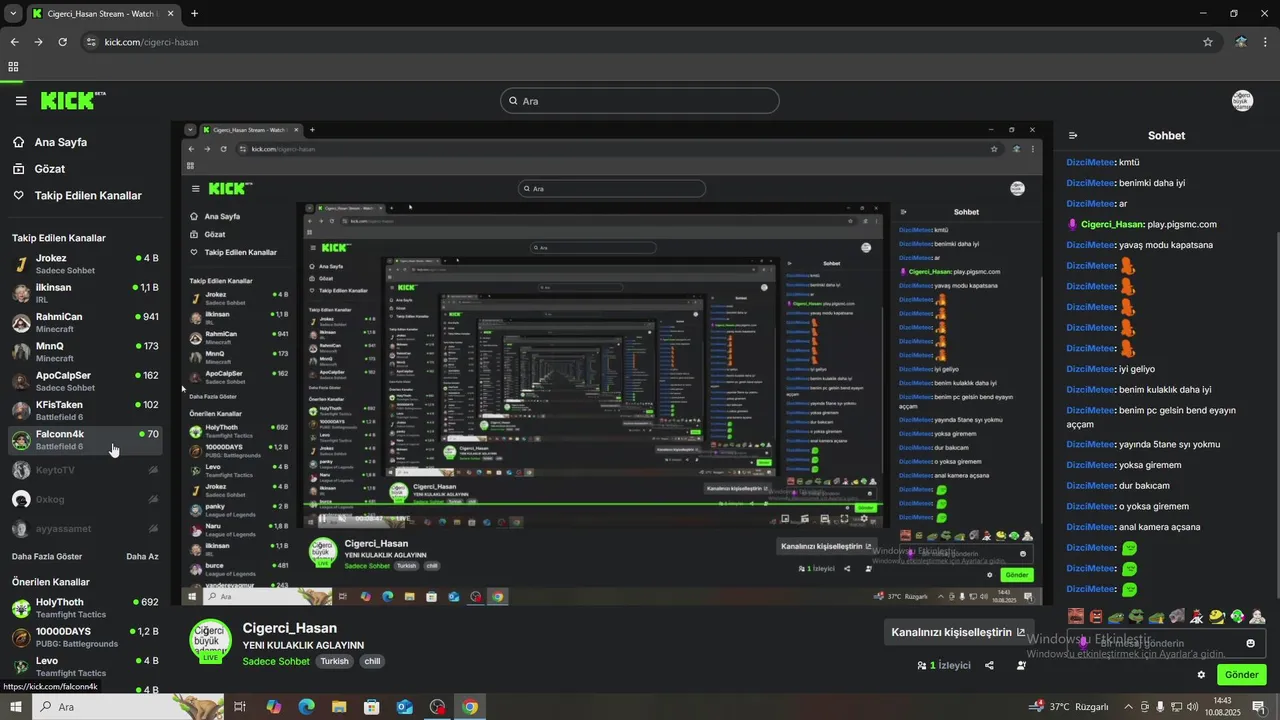Viewport: 1280px width, 720px height.
Task: Open chat settings gear icon
Action: [1201, 675]
